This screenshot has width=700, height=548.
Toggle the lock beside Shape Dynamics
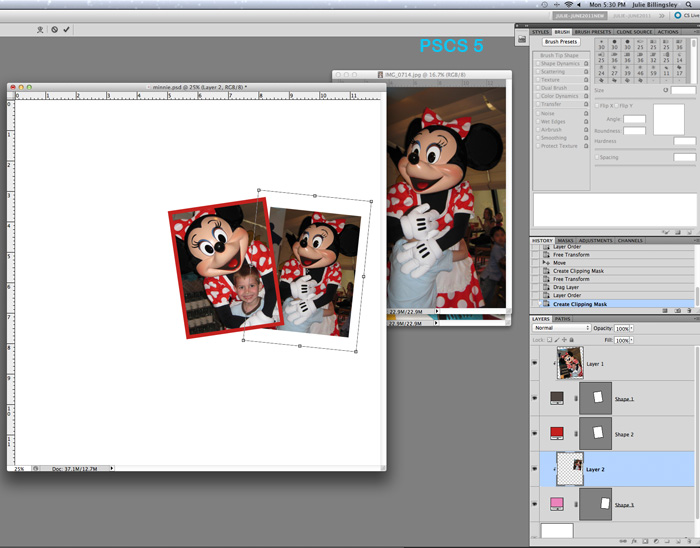(586, 63)
